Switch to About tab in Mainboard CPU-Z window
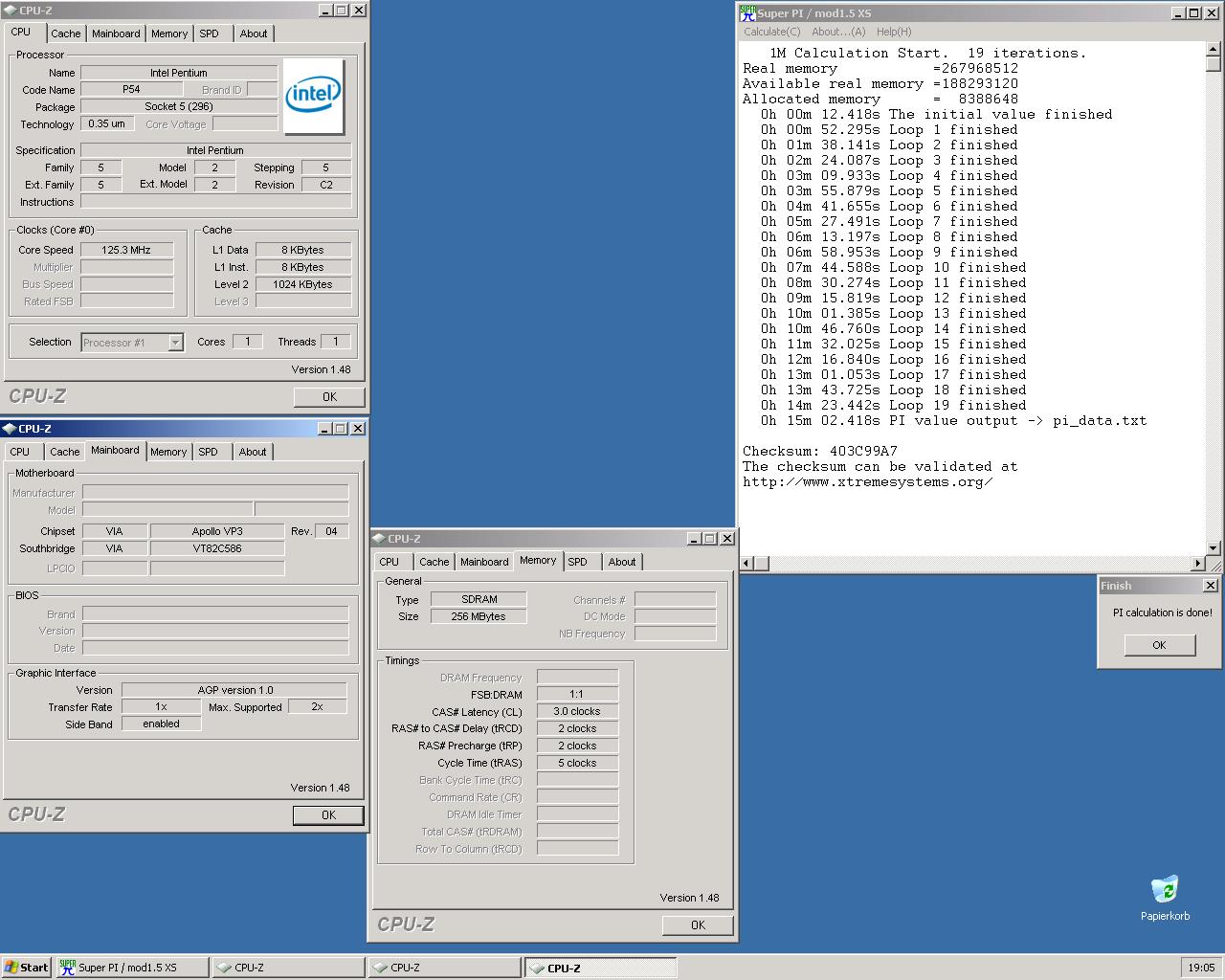This screenshot has height=980, width=1225. click(253, 452)
